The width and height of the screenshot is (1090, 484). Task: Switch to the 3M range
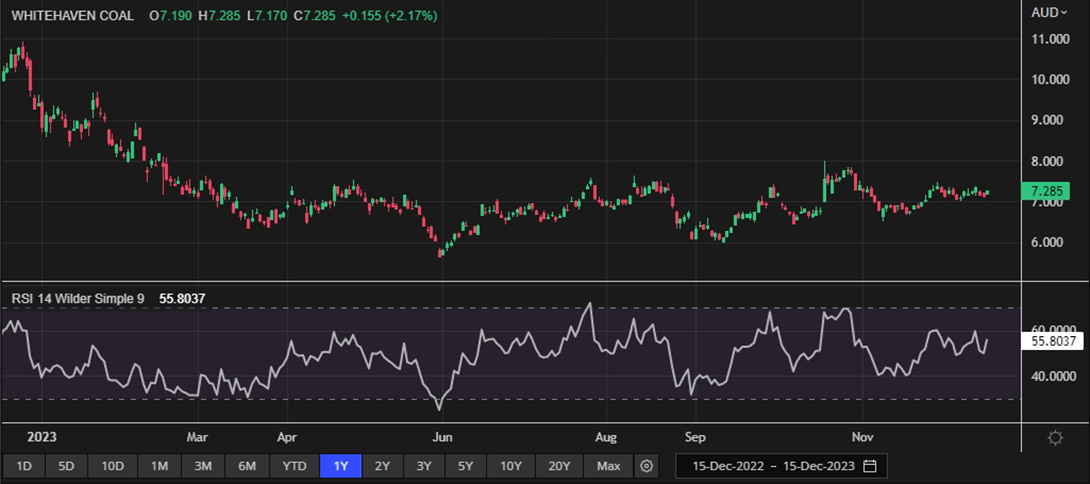(202, 466)
